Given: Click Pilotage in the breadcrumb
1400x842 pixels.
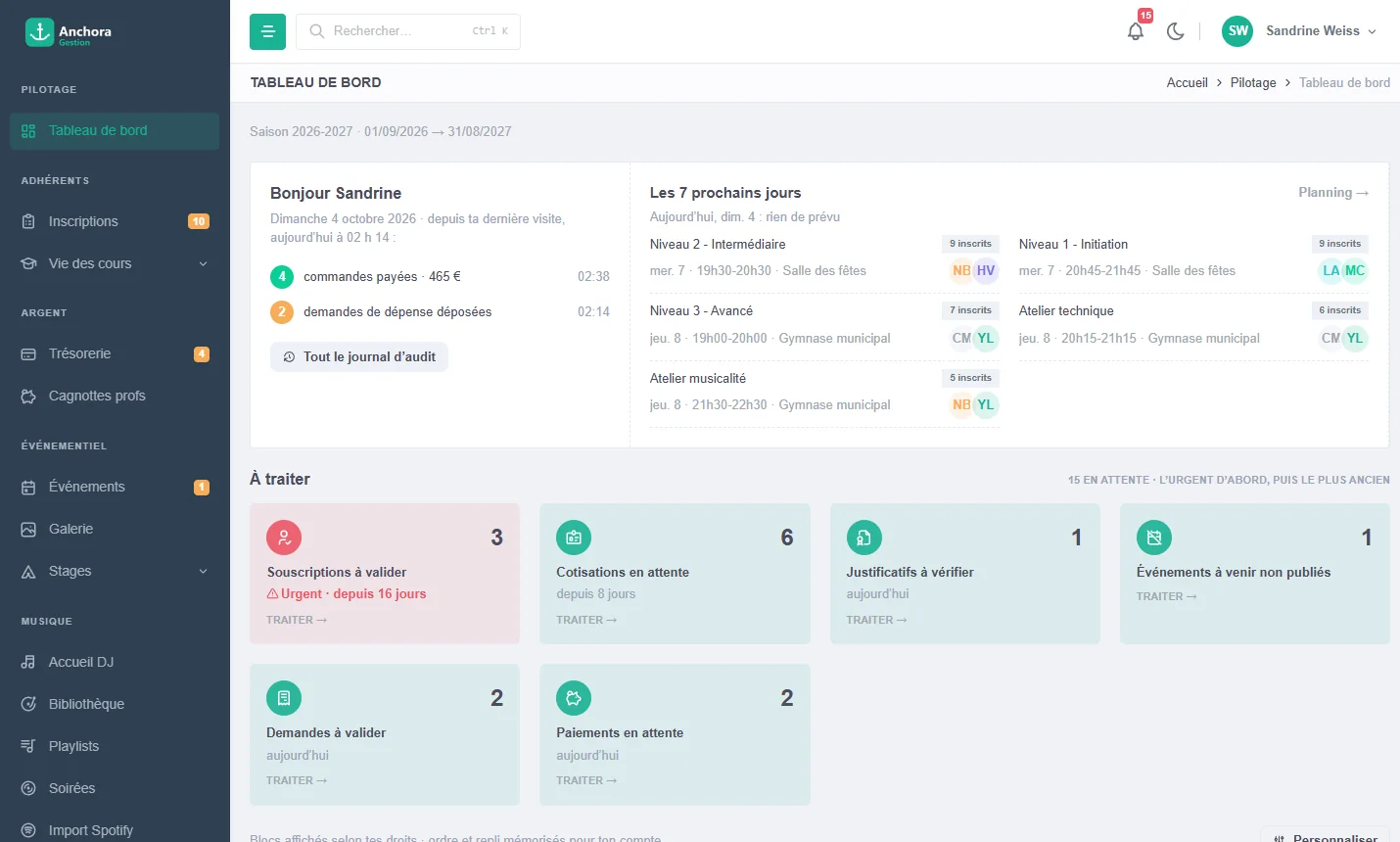Looking at the screenshot, I should pos(1253,83).
